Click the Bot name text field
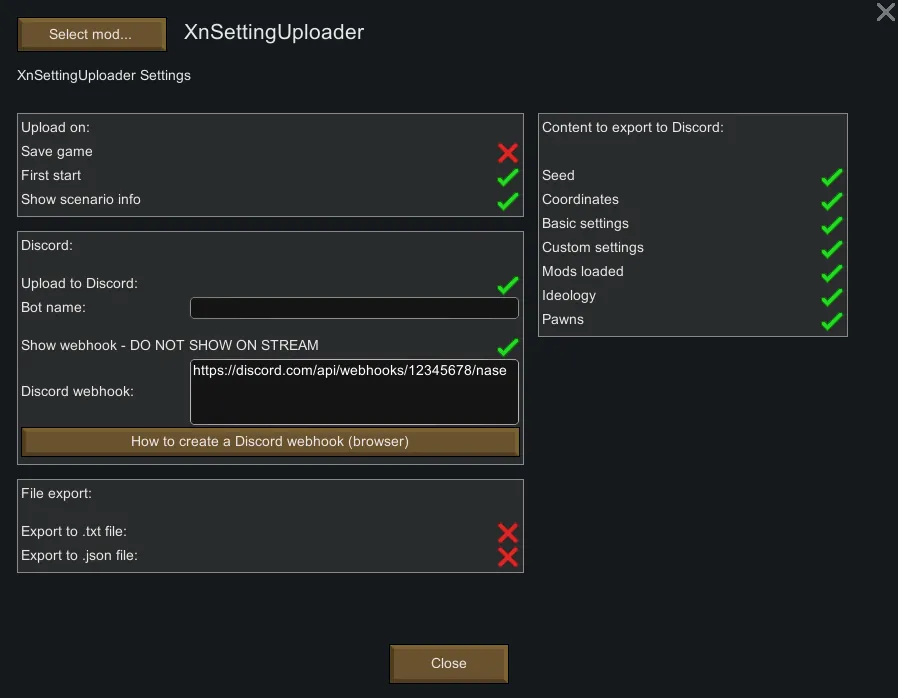The height and width of the screenshot is (698, 898). (x=354, y=308)
